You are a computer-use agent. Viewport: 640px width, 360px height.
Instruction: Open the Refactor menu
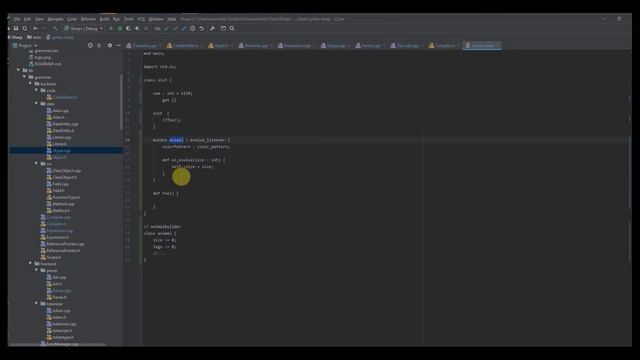pyautogui.click(x=88, y=19)
